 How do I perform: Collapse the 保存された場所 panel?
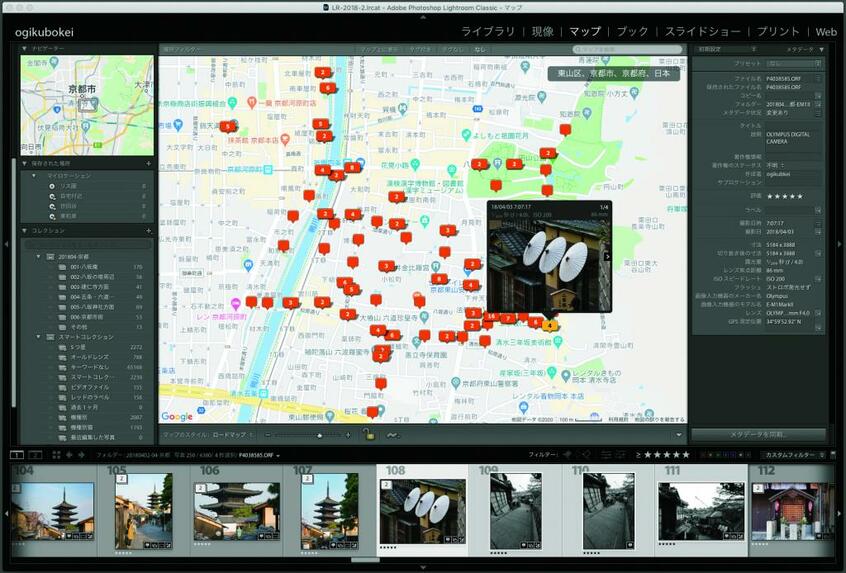click(24, 163)
